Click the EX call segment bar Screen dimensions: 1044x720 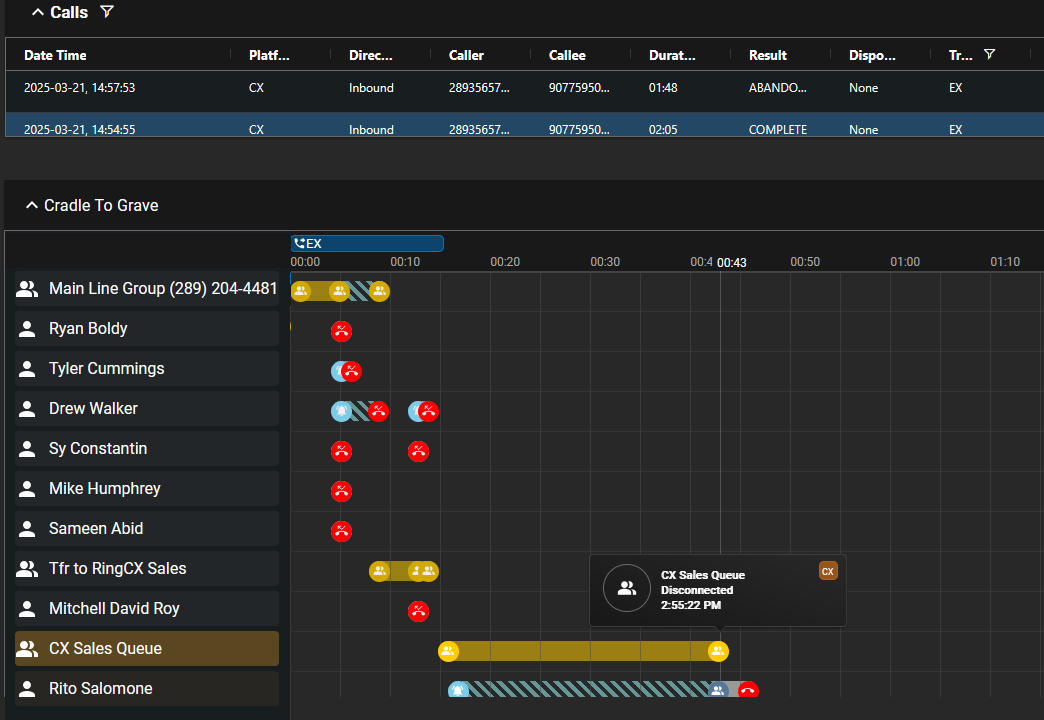pyautogui.click(x=367, y=244)
